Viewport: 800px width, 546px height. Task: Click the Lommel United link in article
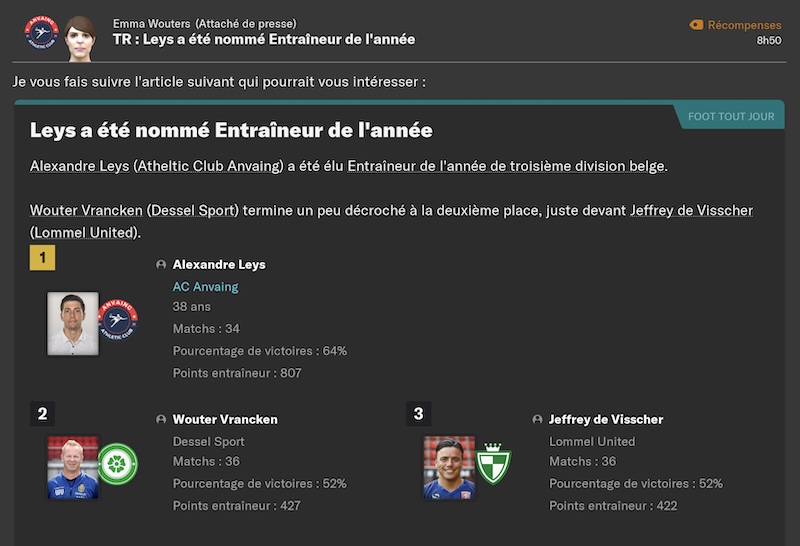(x=84, y=233)
